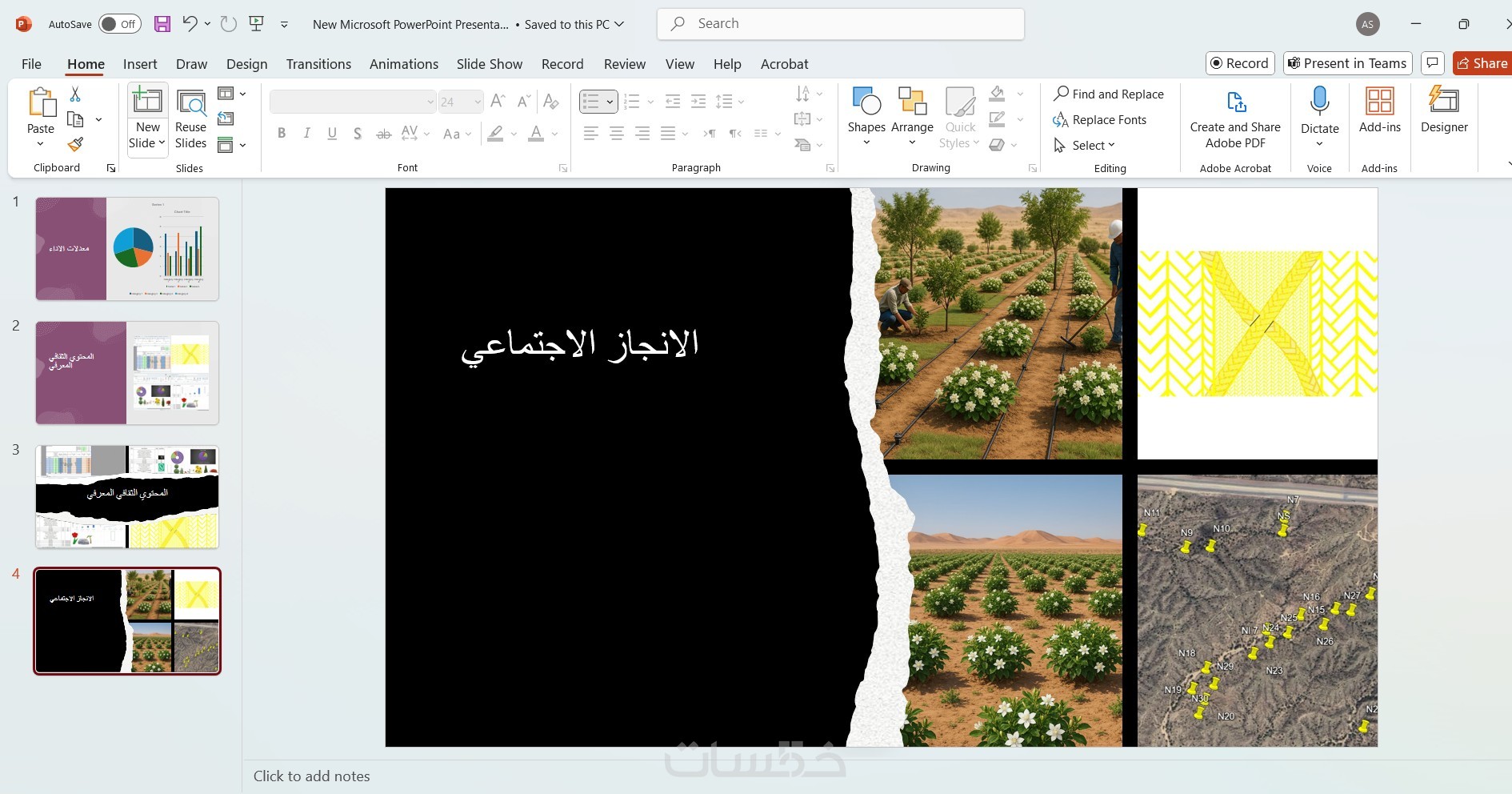Image resolution: width=1512 pixels, height=794 pixels.
Task: Switch to the Transitions tab
Action: point(318,64)
